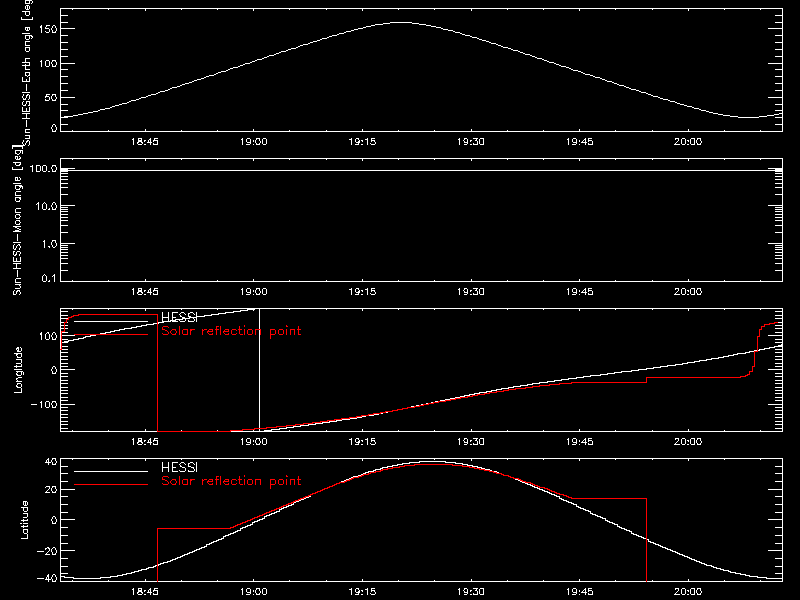Click the 1.0 tick on Moon angle axis
800x600 pixels.
(x=49, y=244)
